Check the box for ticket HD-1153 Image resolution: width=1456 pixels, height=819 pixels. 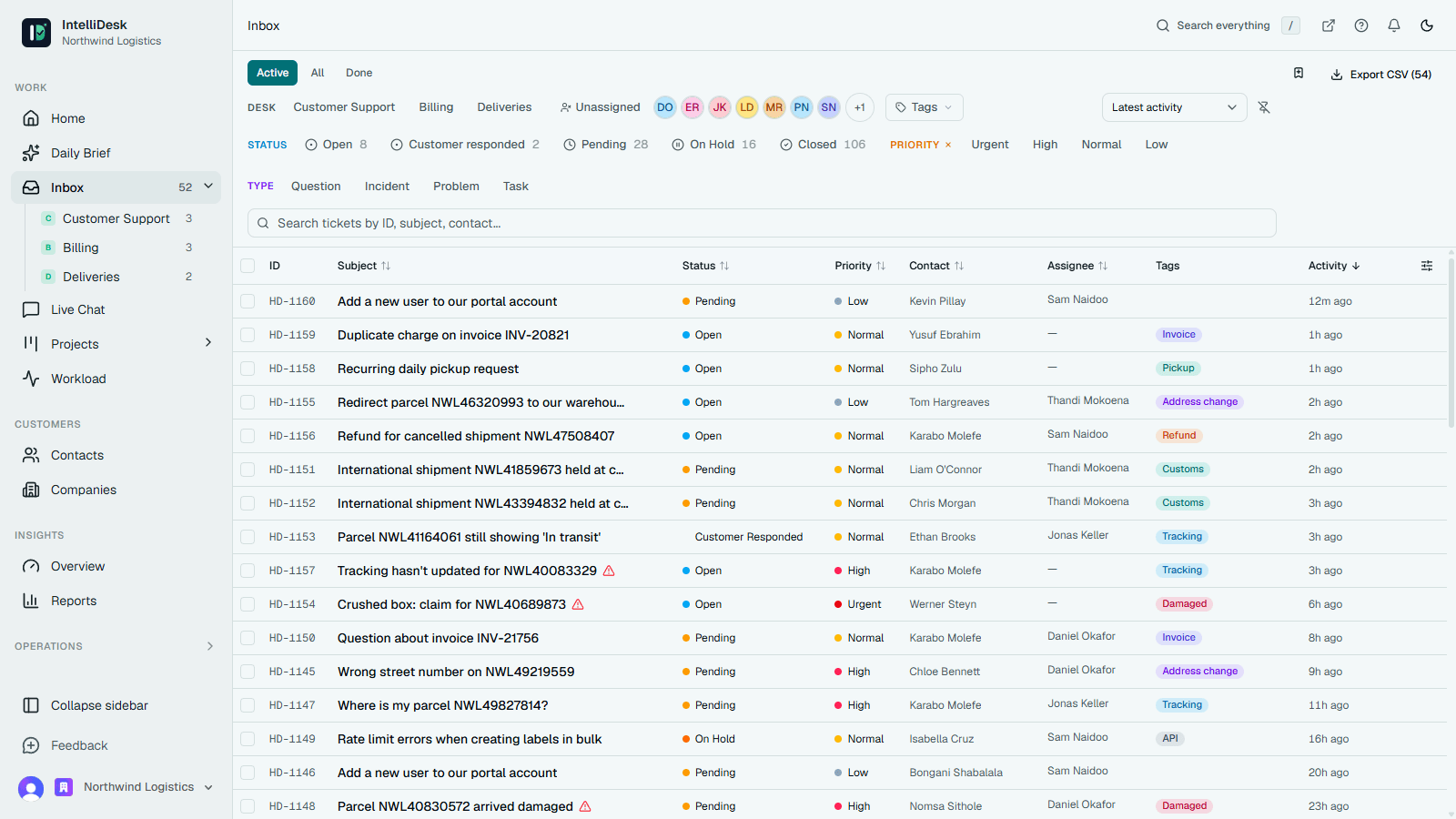[x=248, y=537]
